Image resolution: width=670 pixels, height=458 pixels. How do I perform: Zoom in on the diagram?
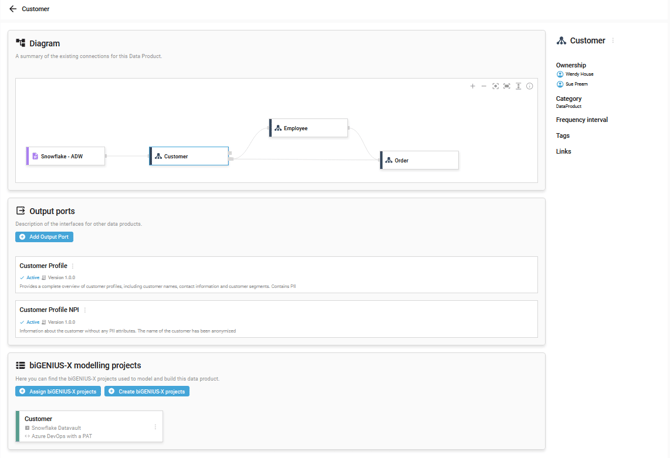pos(473,86)
